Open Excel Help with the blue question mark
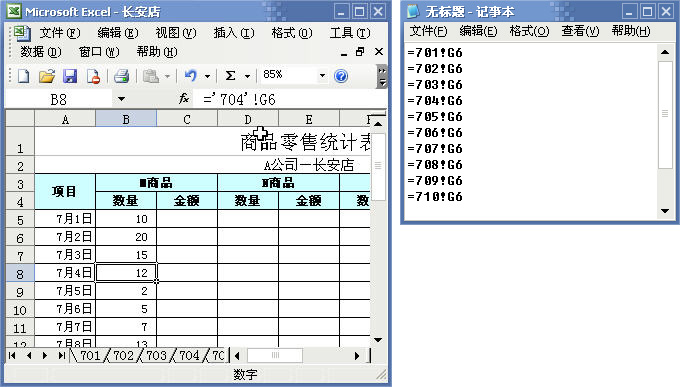The image size is (680, 387). 341,76
